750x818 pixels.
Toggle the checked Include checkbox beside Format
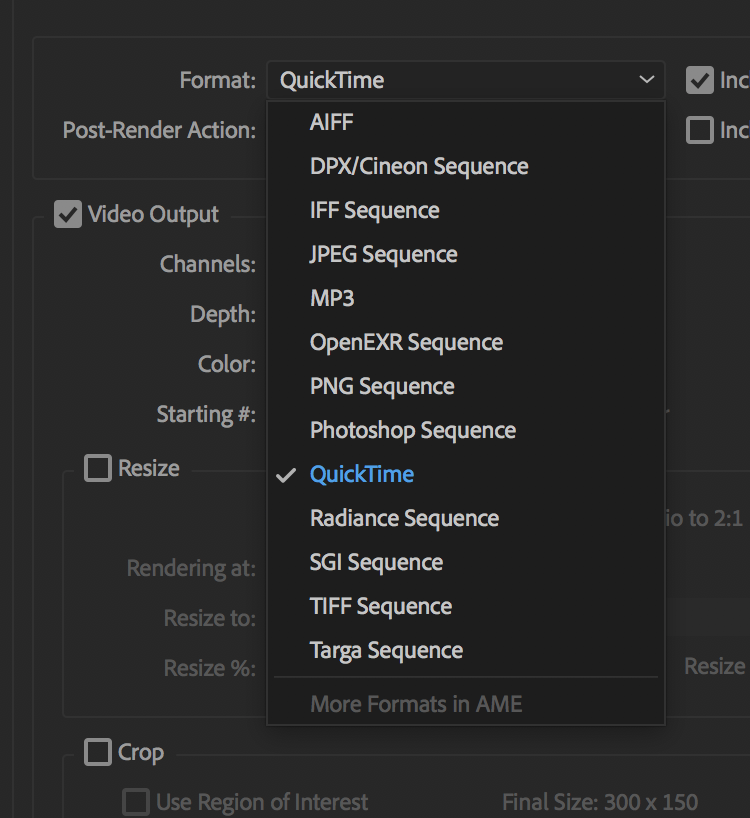(x=699, y=80)
